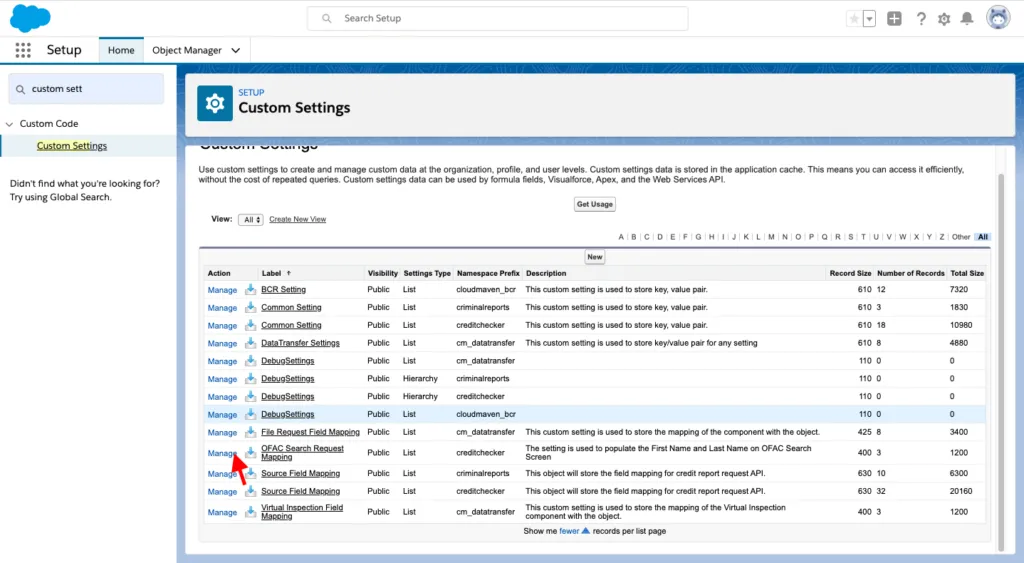The height and width of the screenshot is (563, 1024).
Task: Click the Settings Type column header
Action: [x=427, y=274]
